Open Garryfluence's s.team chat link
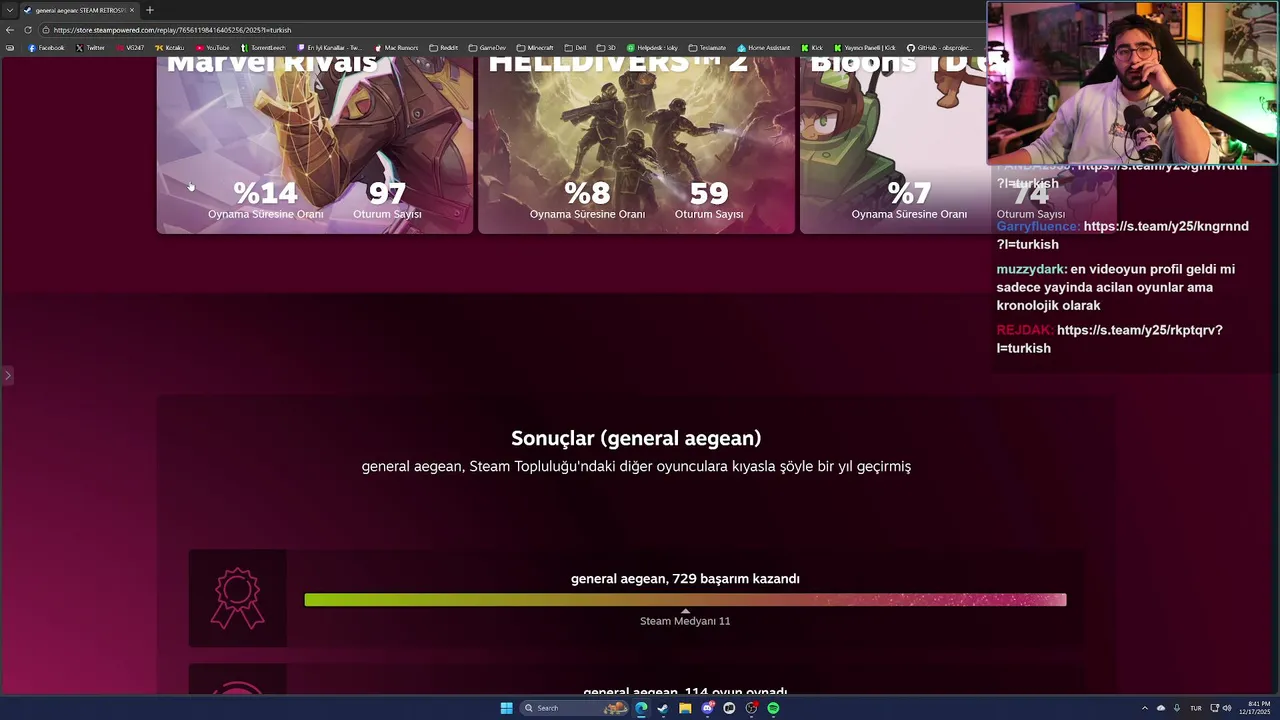The width and height of the screenshot is (1280, 720). pyautogui.click(x=1122, y=235)
